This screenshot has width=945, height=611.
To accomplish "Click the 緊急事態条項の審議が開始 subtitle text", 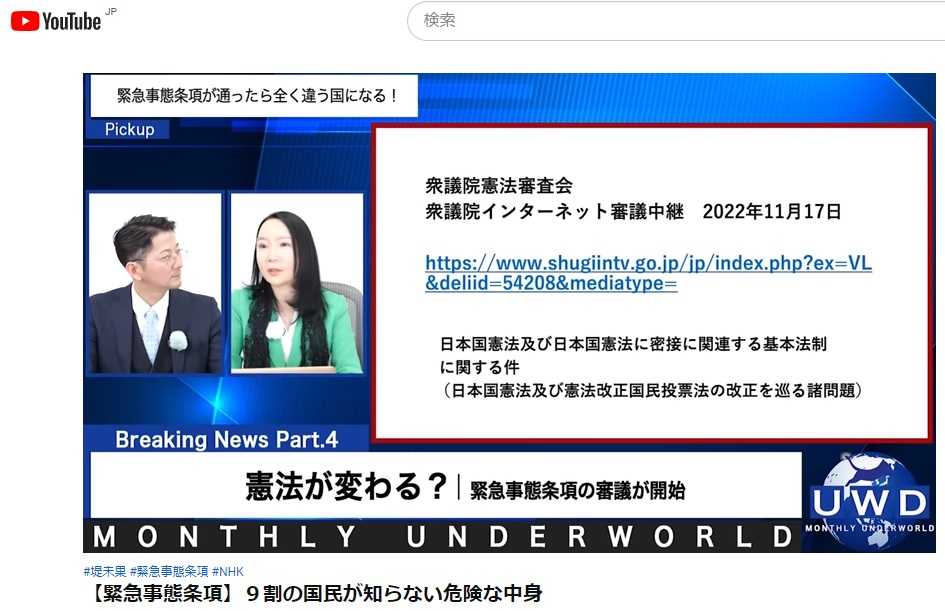I will (578, 490).
